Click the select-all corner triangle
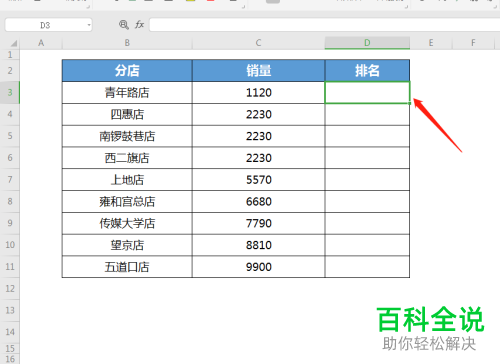Viewport: 500px width, 364px height. coord(13,43)
